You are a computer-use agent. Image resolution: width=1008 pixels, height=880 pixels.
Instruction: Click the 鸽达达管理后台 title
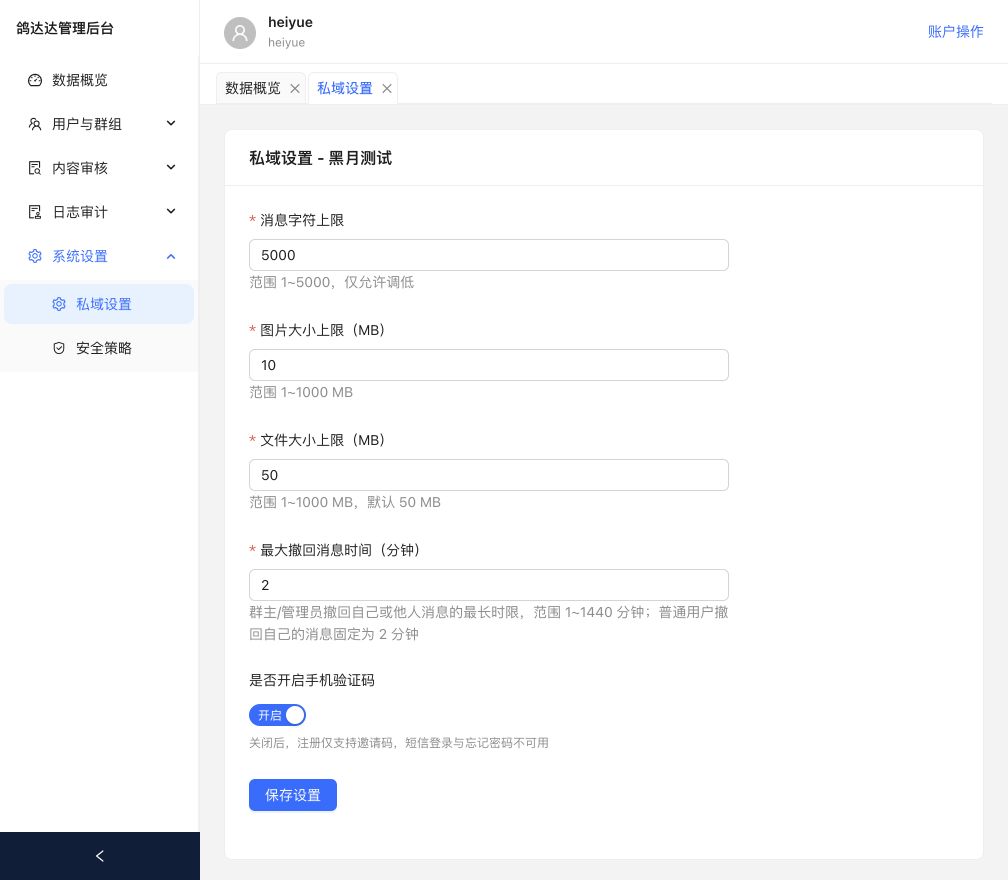coord(65,28)
